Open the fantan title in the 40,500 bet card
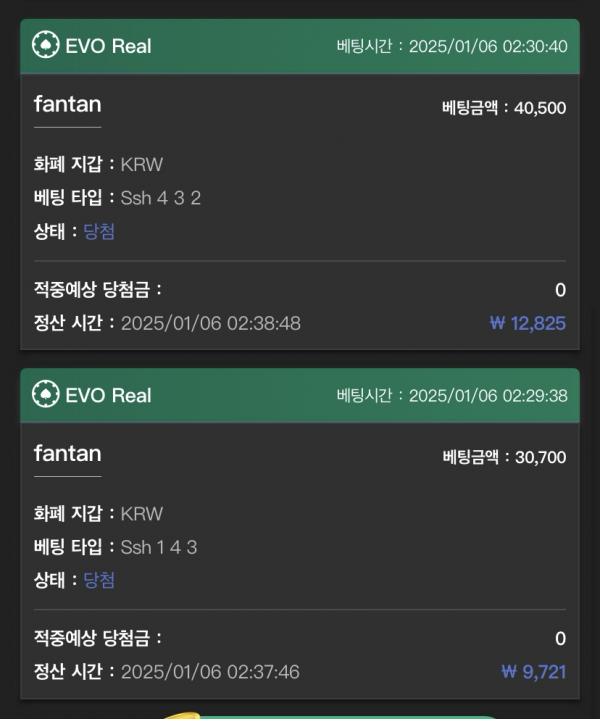The width and height of the screenshot is (600, 719). 67,104
